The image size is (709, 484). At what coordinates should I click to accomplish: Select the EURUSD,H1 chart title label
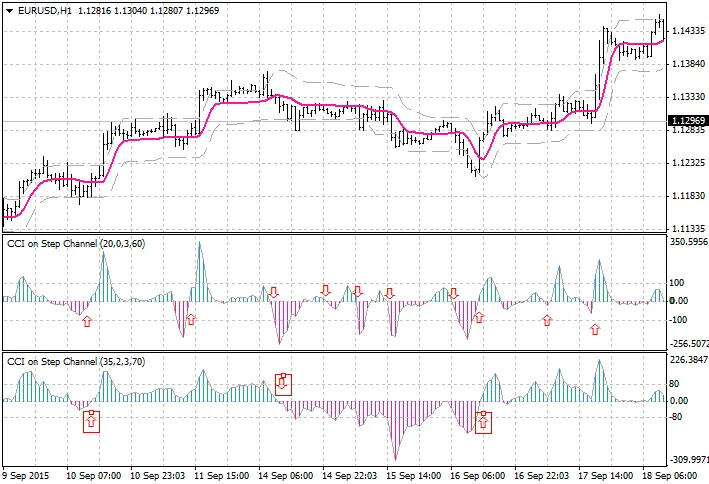pyautogui.click(x=38, y=9)
